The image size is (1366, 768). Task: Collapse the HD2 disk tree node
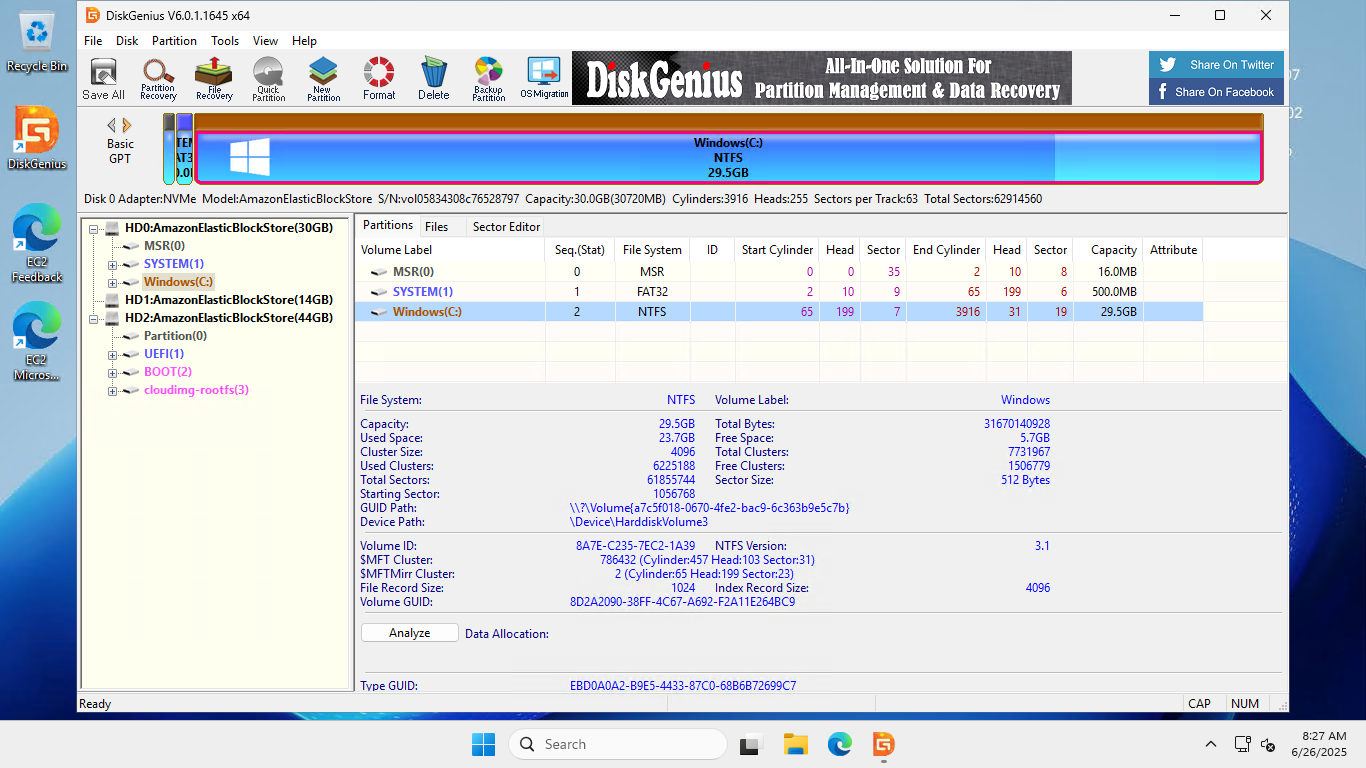95,318
